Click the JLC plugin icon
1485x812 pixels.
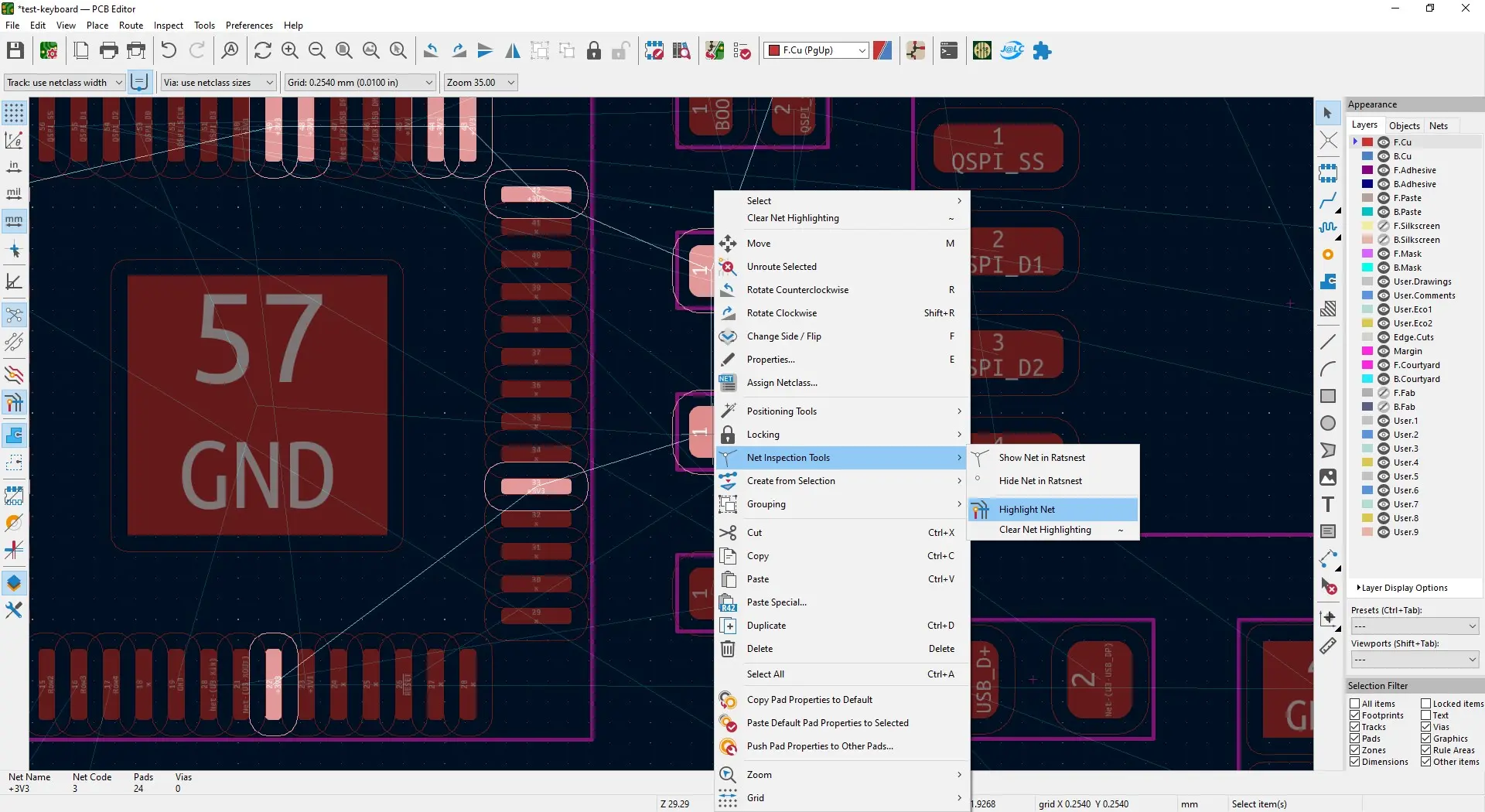click(x=1012, y=51)
